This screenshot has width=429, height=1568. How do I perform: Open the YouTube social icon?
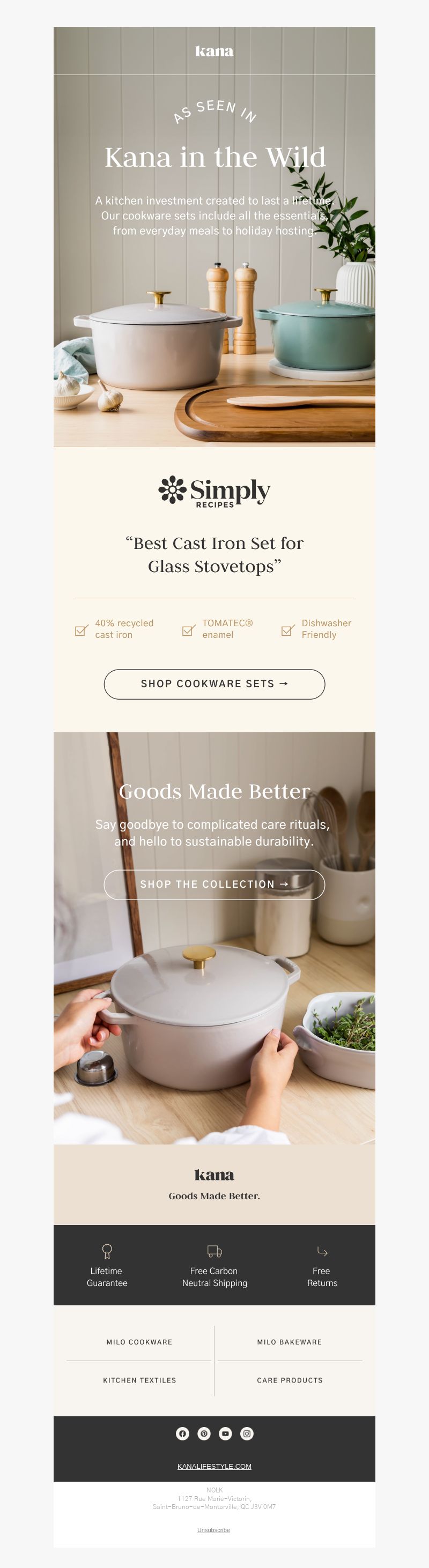point(225,1433)
